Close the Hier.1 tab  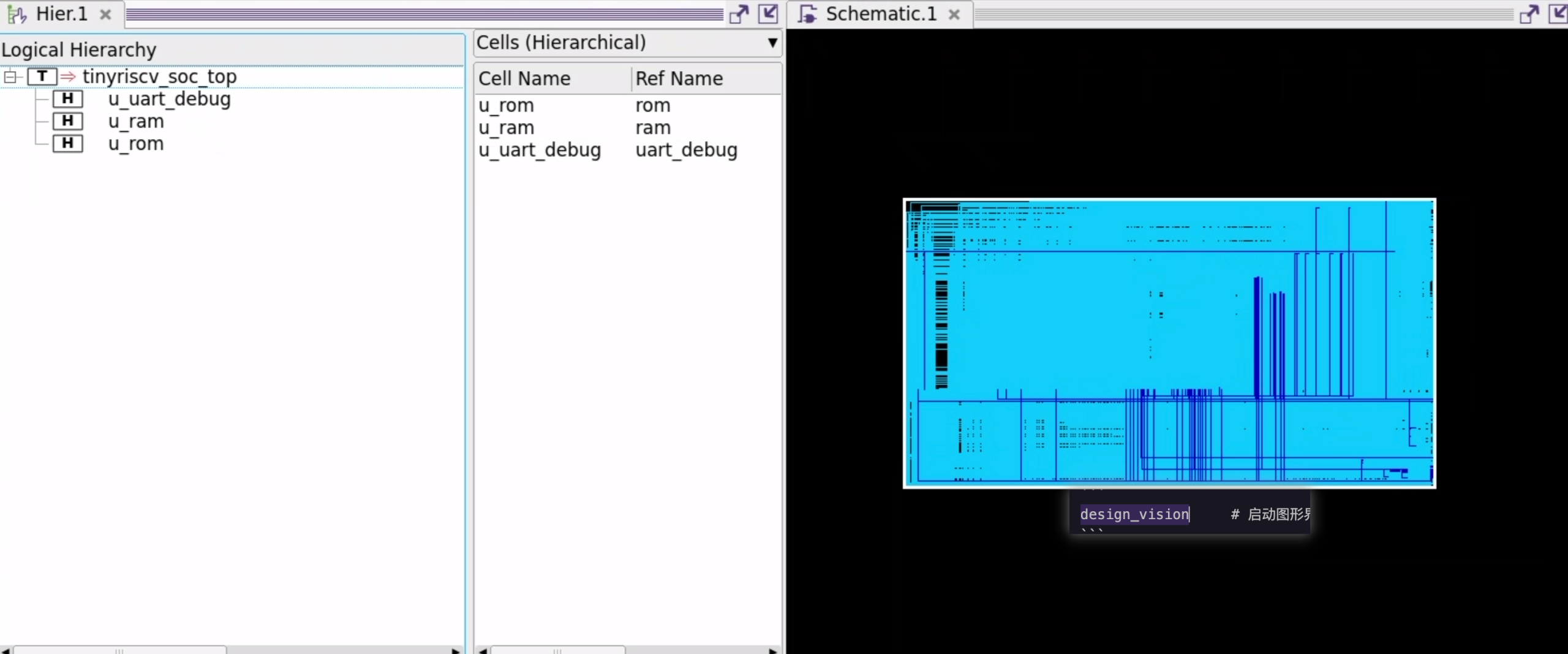[105, 14]
